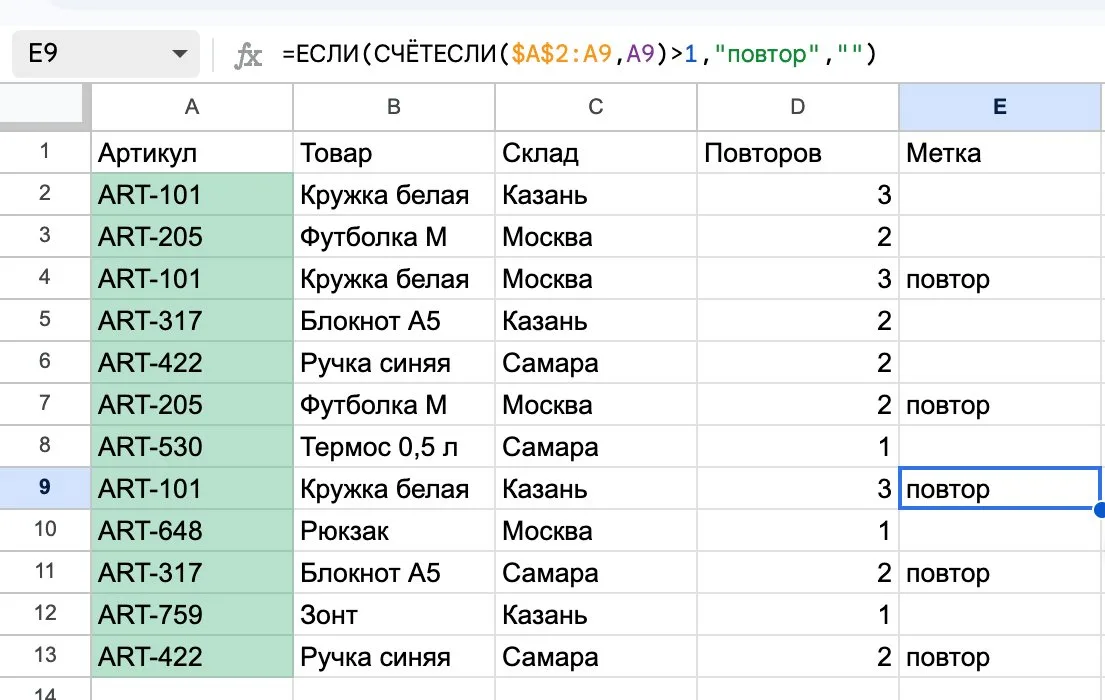This screenshot has height=700, width=1105.
Task: Select column E header
Action: coord(1000,107)
